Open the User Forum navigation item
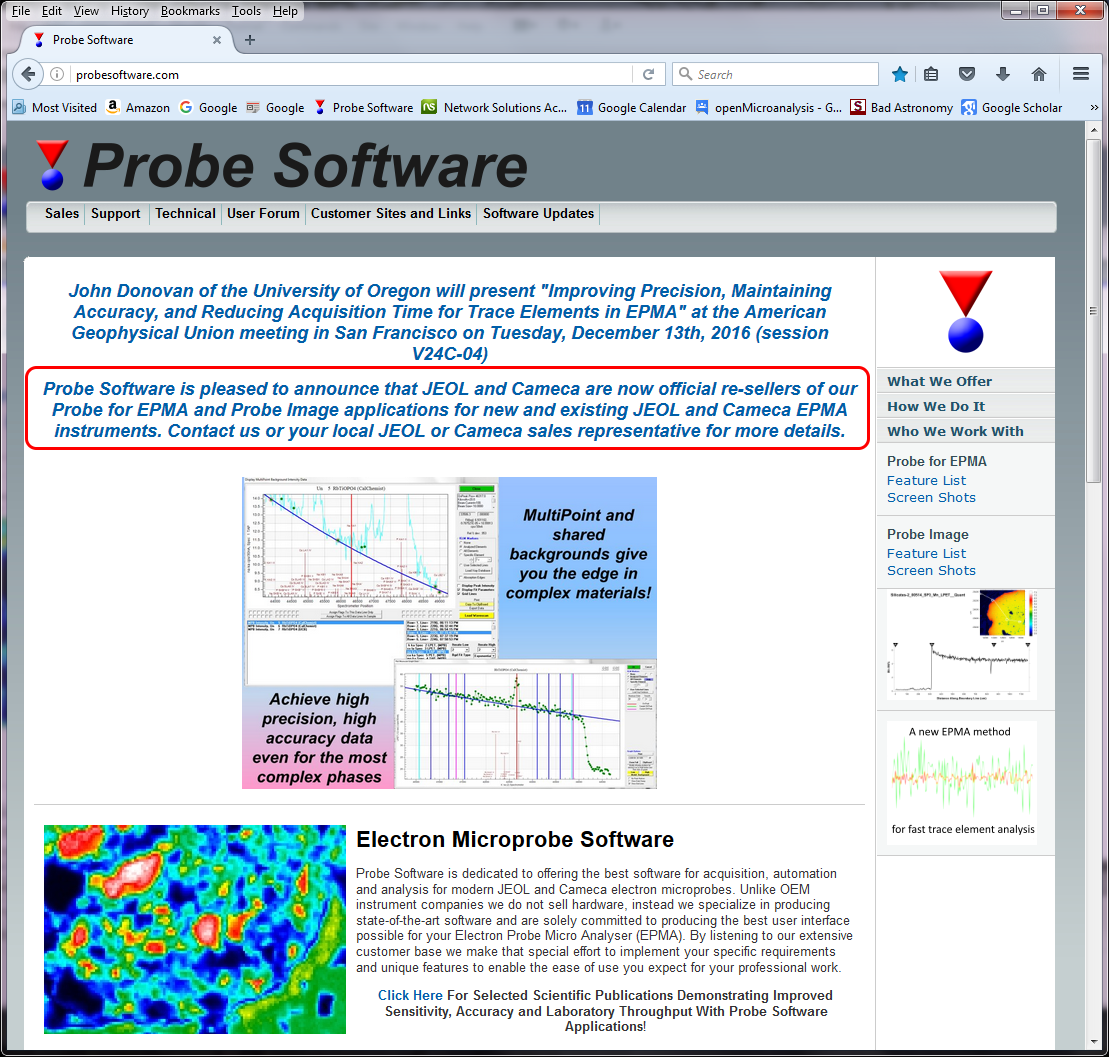Screen dimensions: 1109x1057 tap(263, 213)
